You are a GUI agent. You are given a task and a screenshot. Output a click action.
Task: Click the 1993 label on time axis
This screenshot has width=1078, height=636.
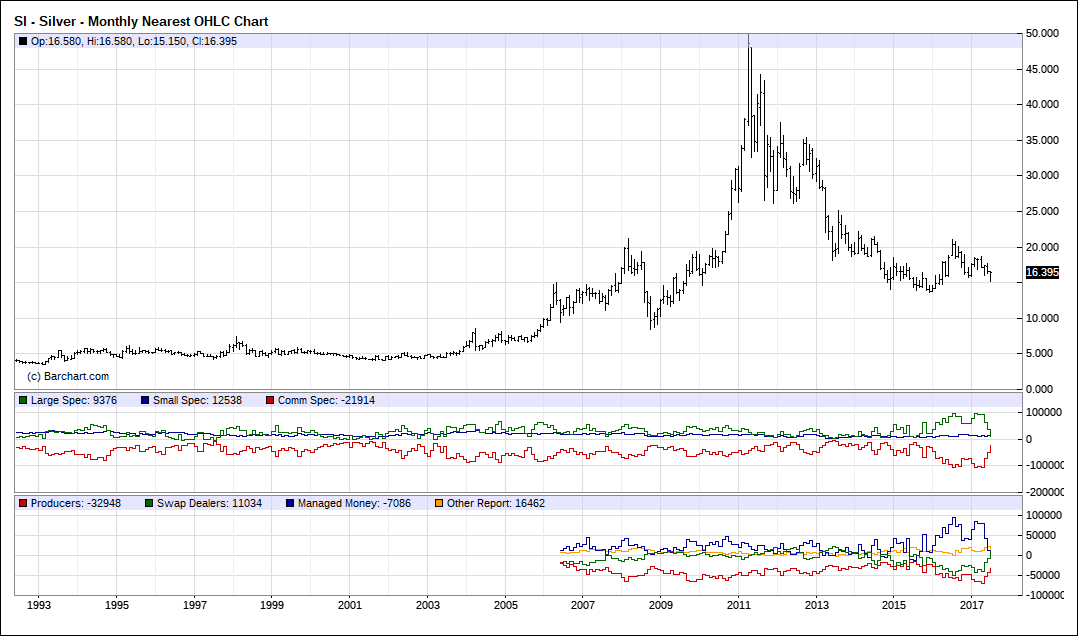pos(39,606)
